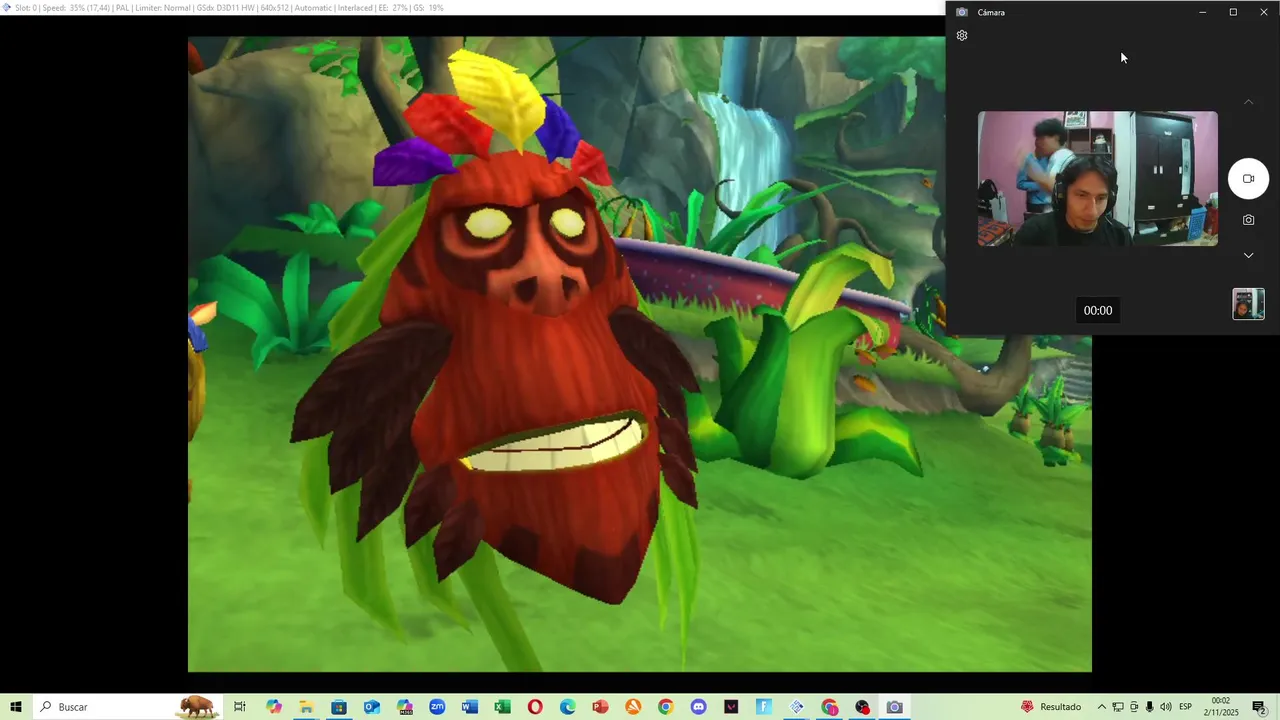Viewport: 1280px width, 720px height.
Task: Switch to the Camera app taskbar icon
Action: (x=895, y=707)
